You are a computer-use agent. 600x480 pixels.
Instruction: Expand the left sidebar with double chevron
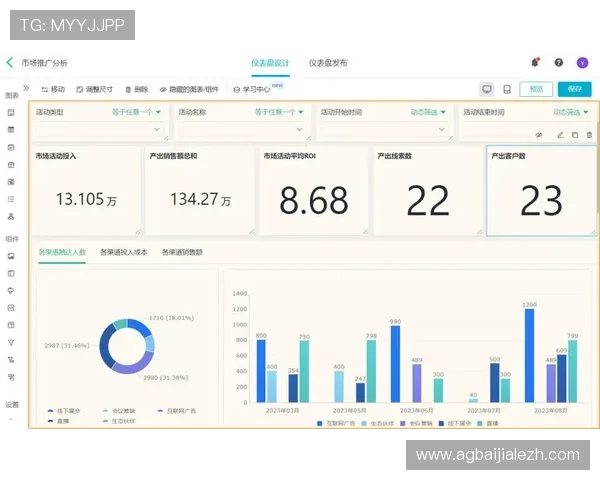26,88
